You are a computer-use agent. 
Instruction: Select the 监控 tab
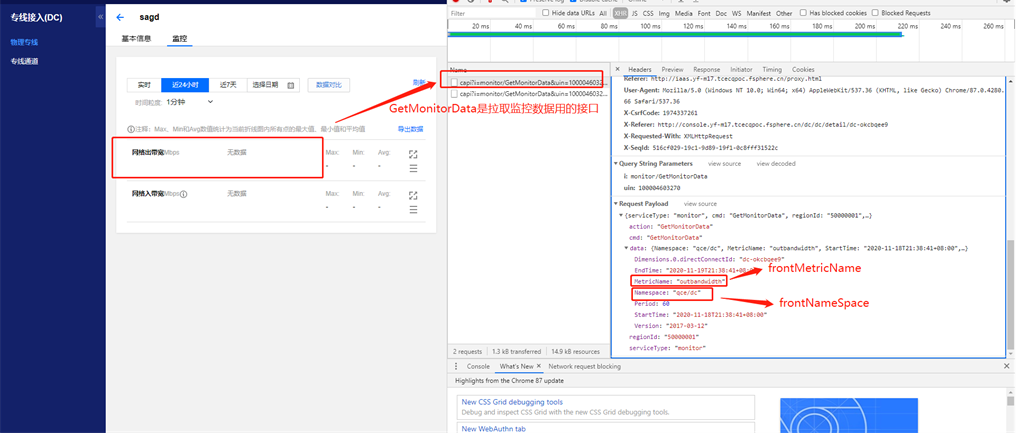coord(179,39)
